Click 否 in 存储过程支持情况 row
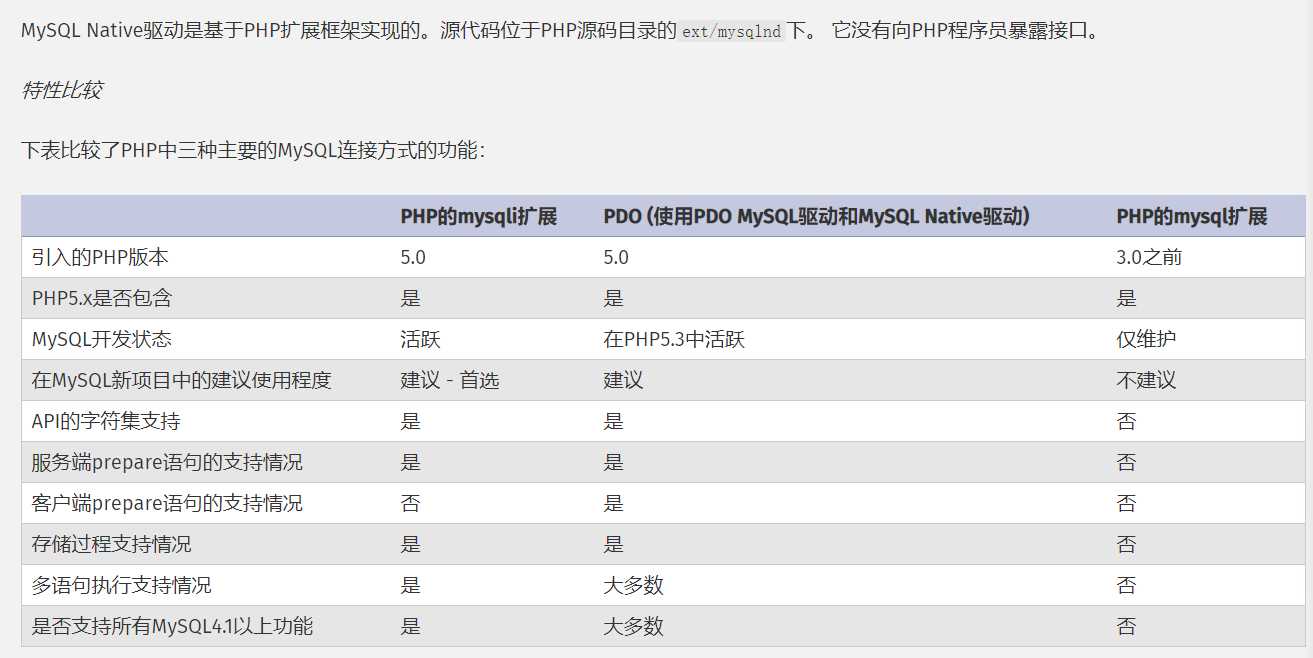Screen dimensions: 1313x658 point(1126,544)
